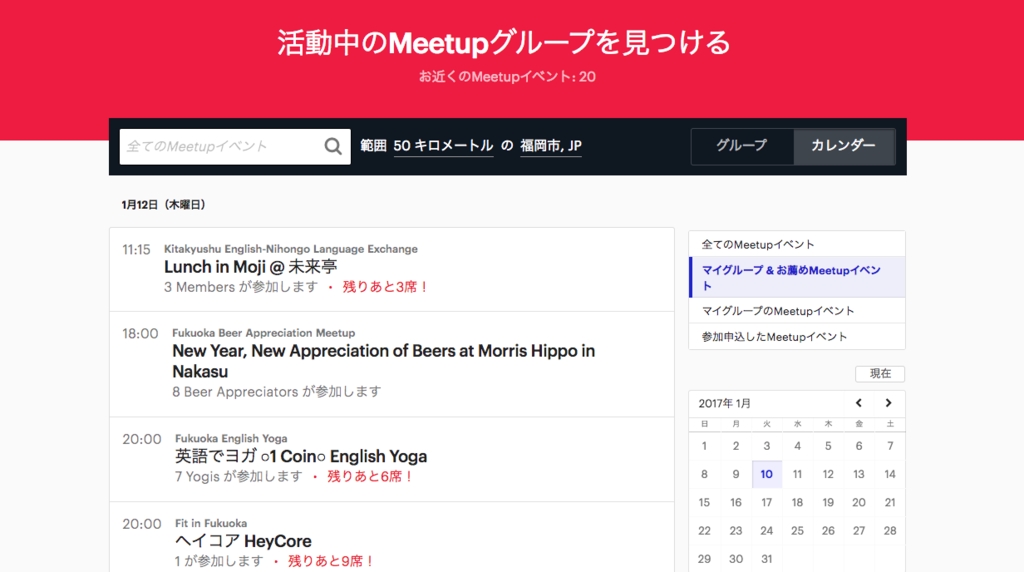Click the 11:15 time label
The height and width of the screenshot is (572, 1024).
tap(136, 250)
